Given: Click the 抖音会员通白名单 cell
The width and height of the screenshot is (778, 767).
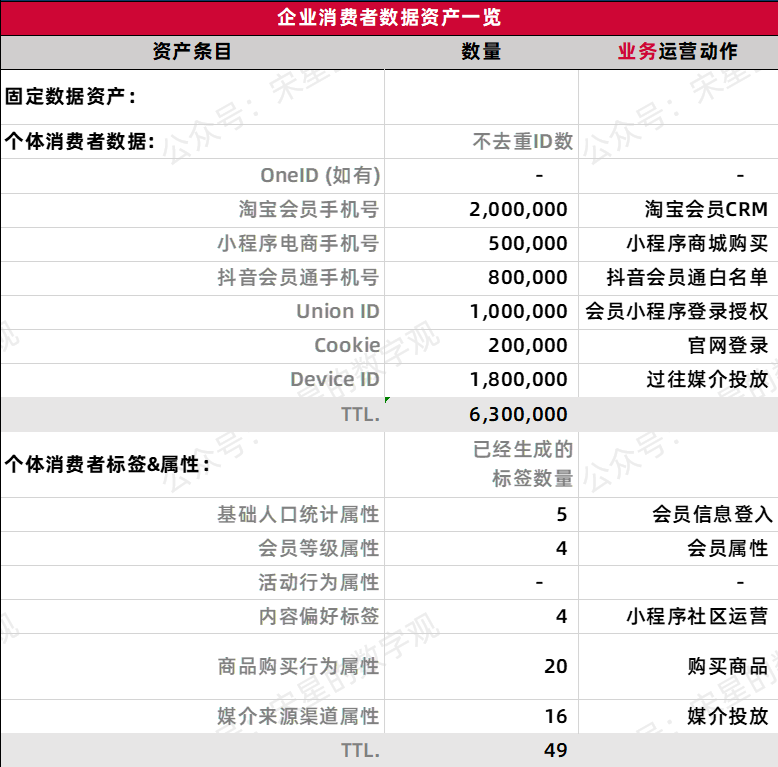Looking at the screenshot, I should [687, 278].
